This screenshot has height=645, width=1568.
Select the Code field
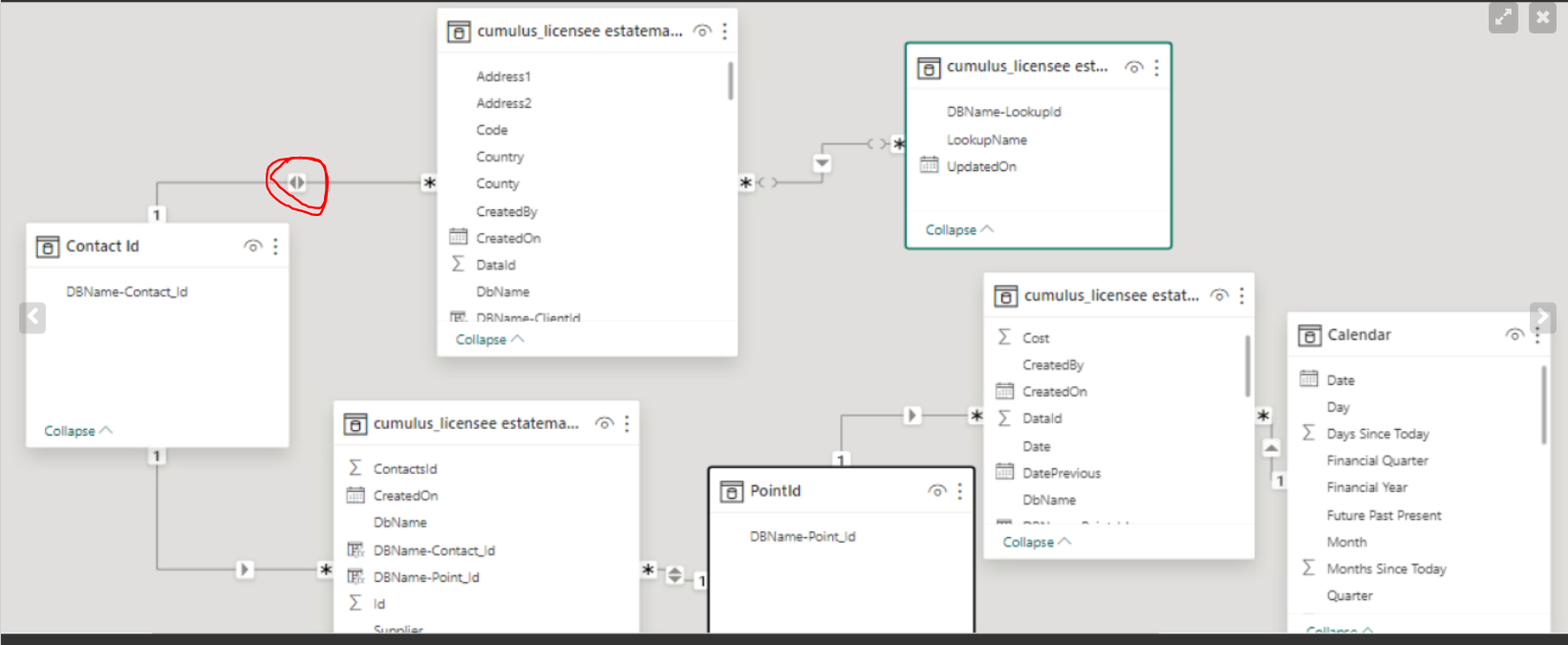tap(492, 130)
